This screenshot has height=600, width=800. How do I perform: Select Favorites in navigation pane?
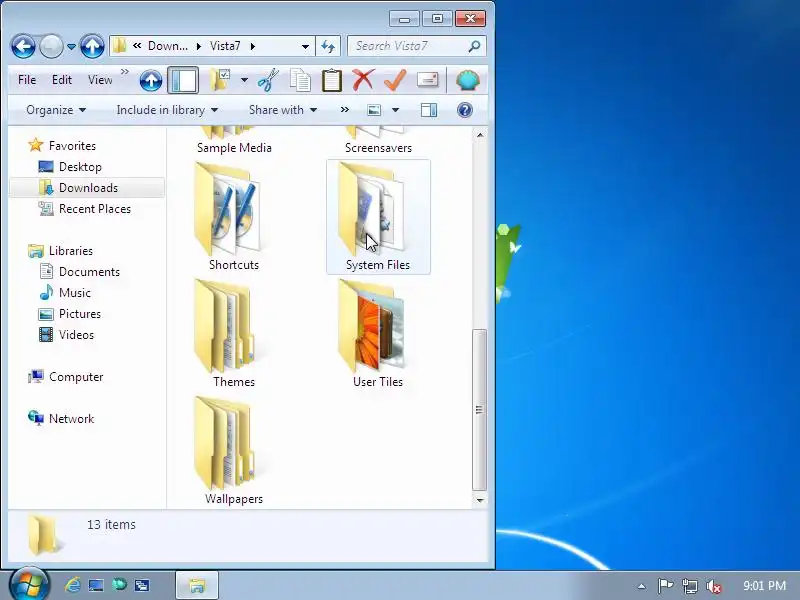point(72,146)
